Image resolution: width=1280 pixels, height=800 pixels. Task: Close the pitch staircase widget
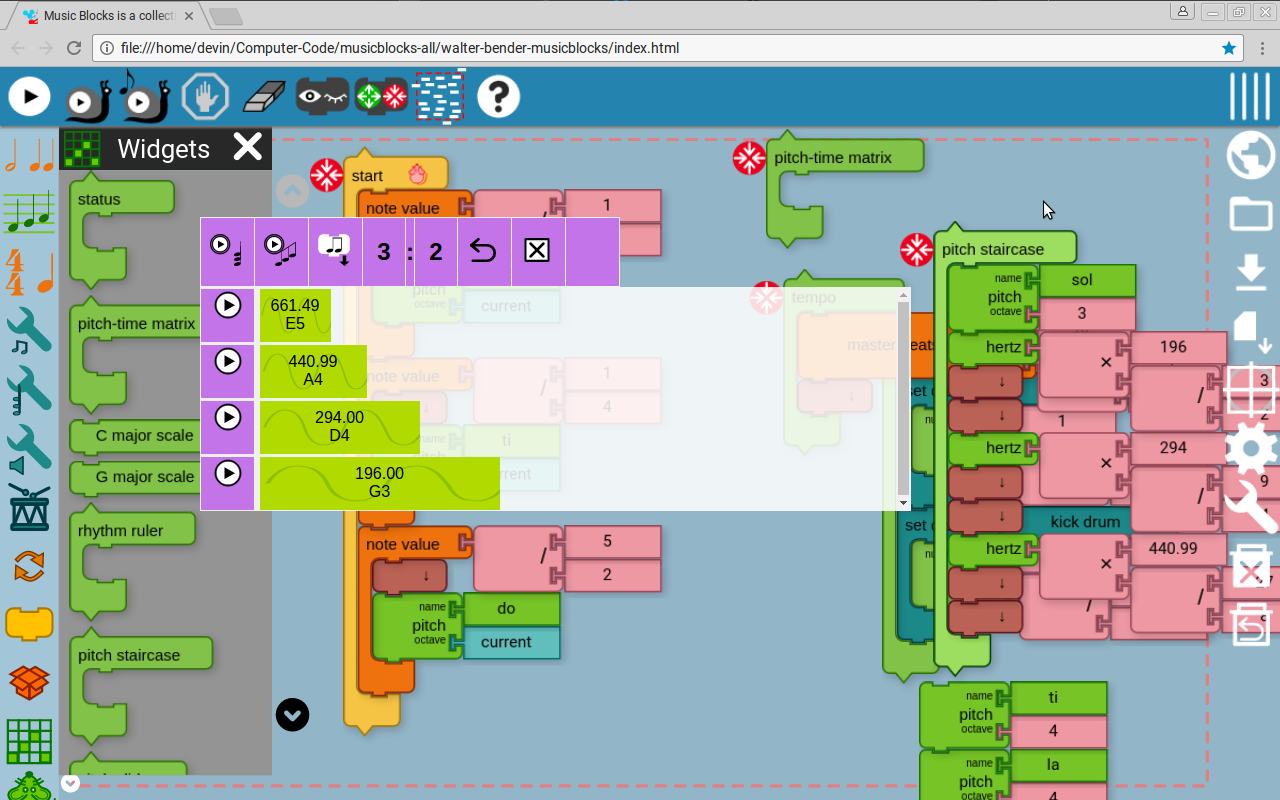tap(537, 251)
